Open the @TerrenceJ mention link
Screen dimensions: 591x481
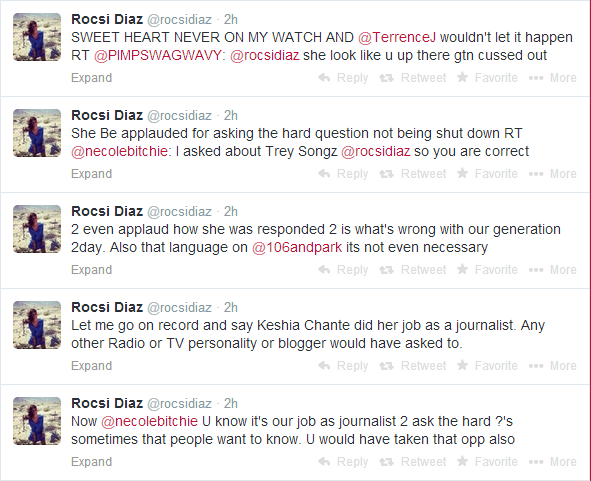click(x=397, y=37)
